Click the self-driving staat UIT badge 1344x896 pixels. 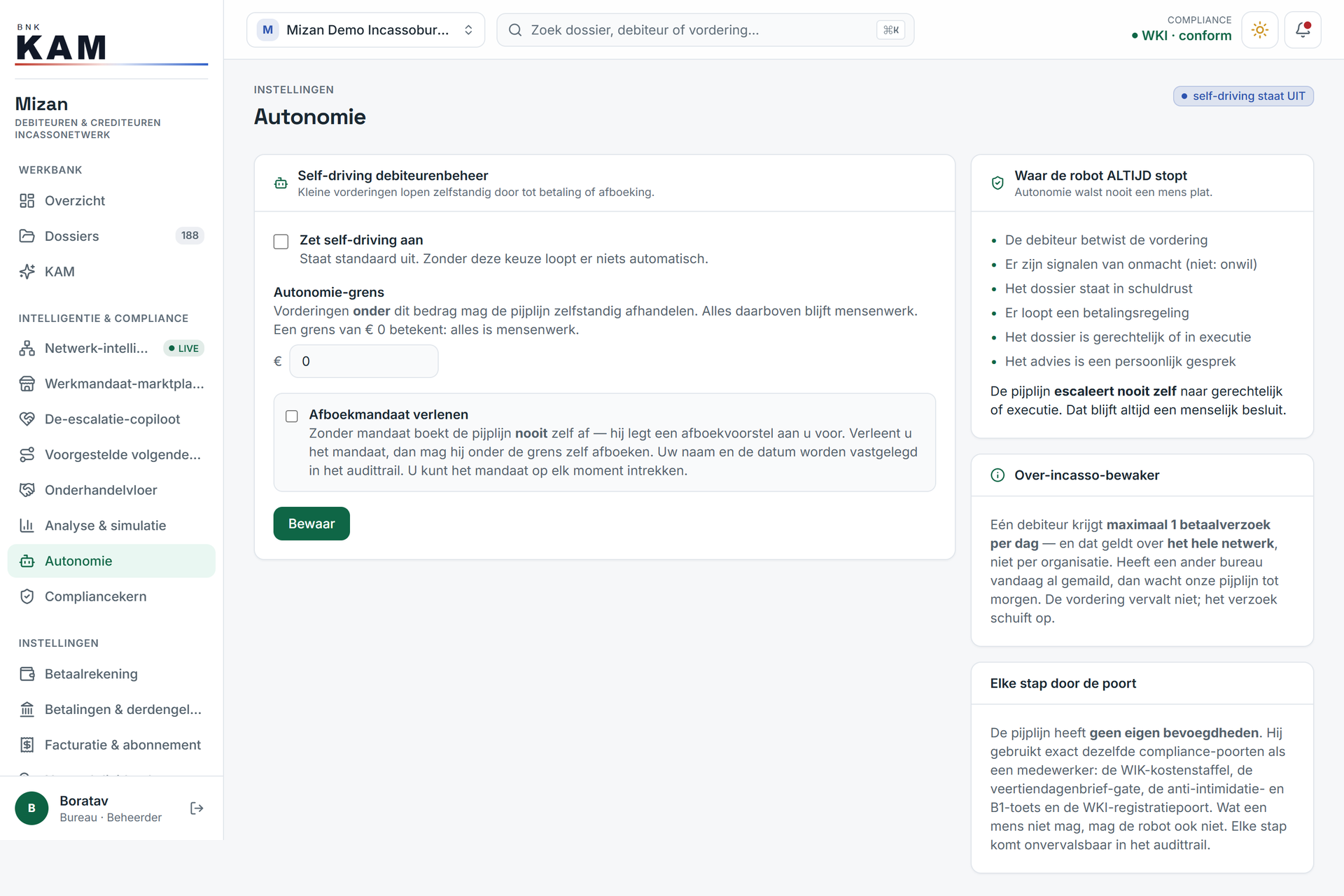coord(1243,96)
